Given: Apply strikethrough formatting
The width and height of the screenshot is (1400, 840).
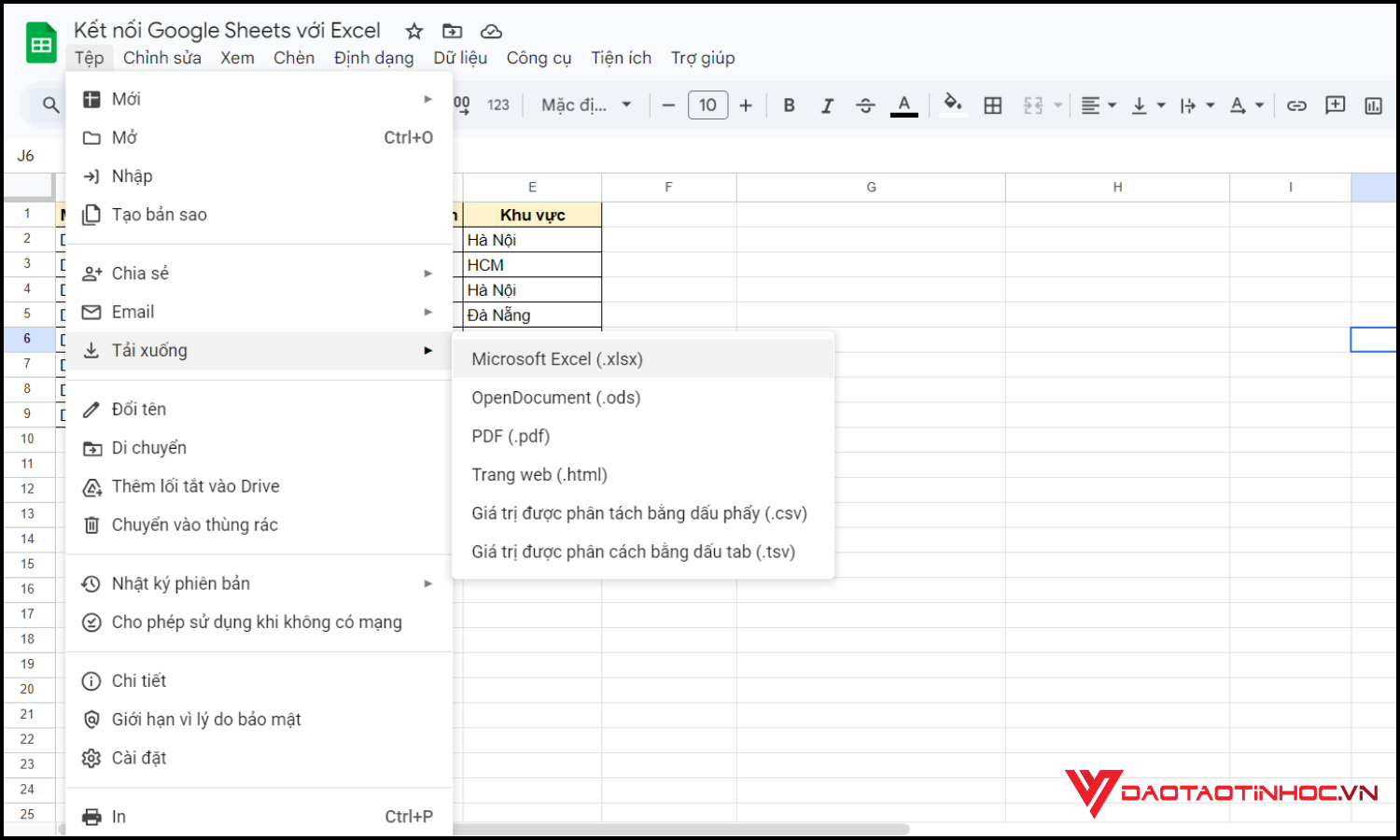Looking at the screenshot, I should pyautogui.click(x=865, y=105).
